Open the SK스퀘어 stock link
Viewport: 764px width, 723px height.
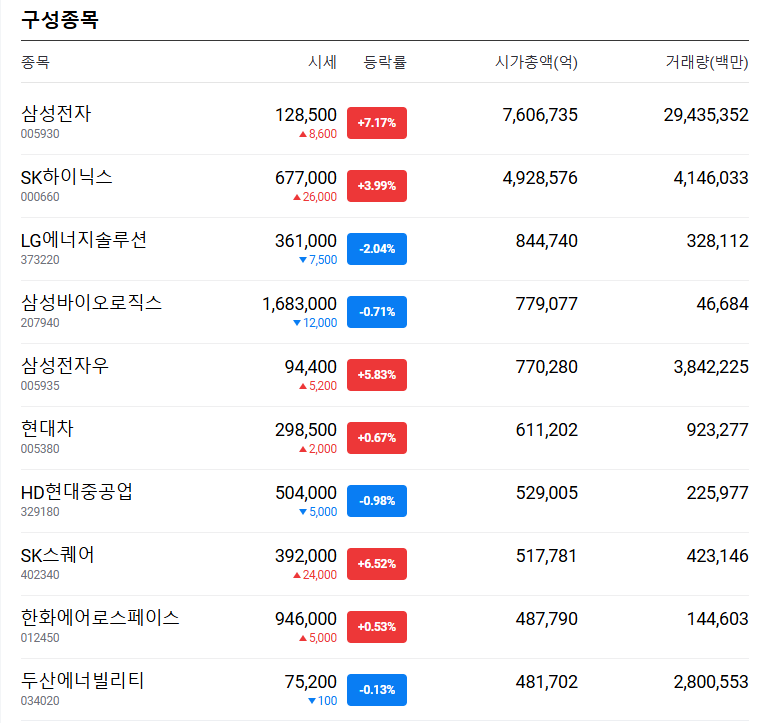pyautogui.click(x=57, y=554)
